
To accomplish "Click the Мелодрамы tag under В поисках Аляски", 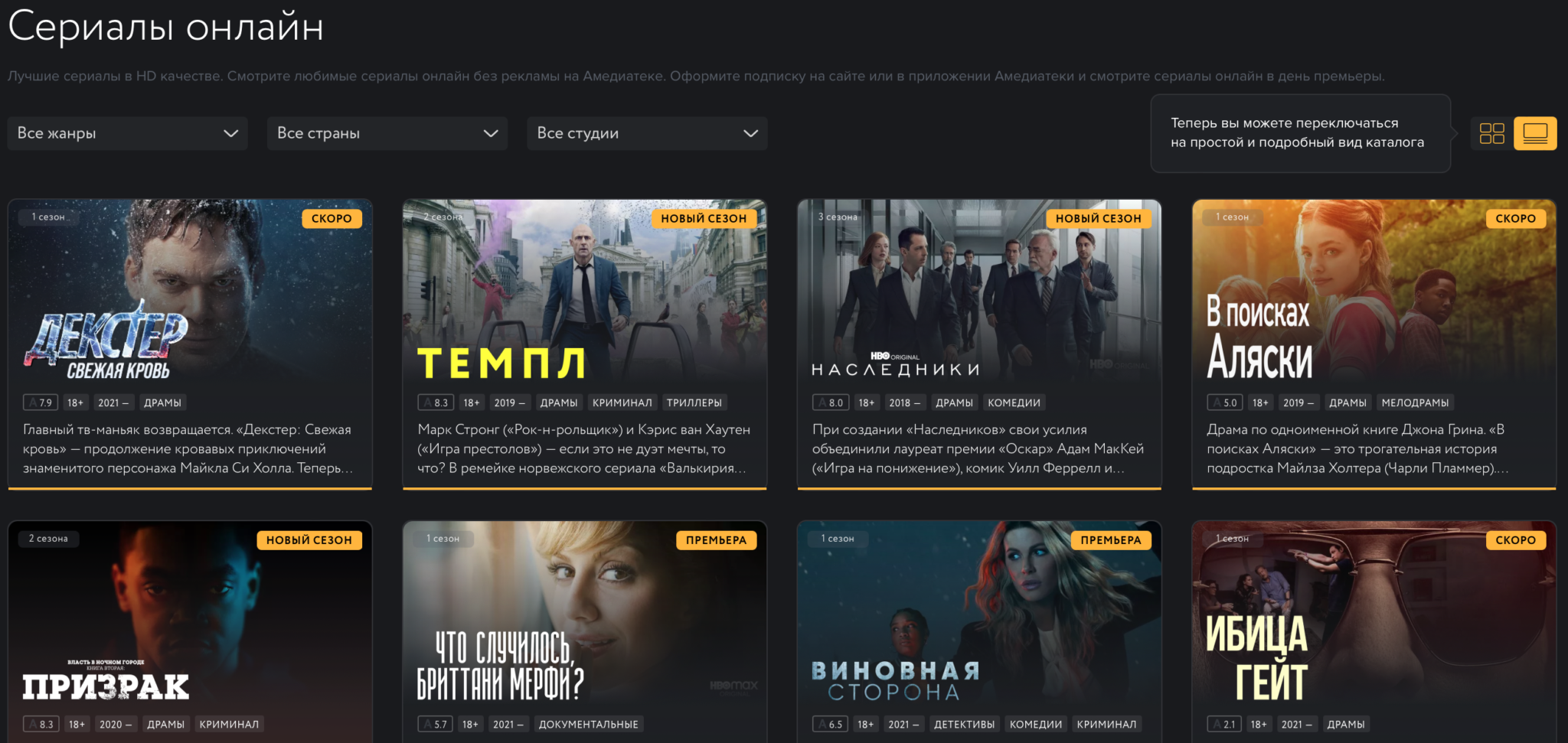I will pyautogui.click(x=1415, y=402).
